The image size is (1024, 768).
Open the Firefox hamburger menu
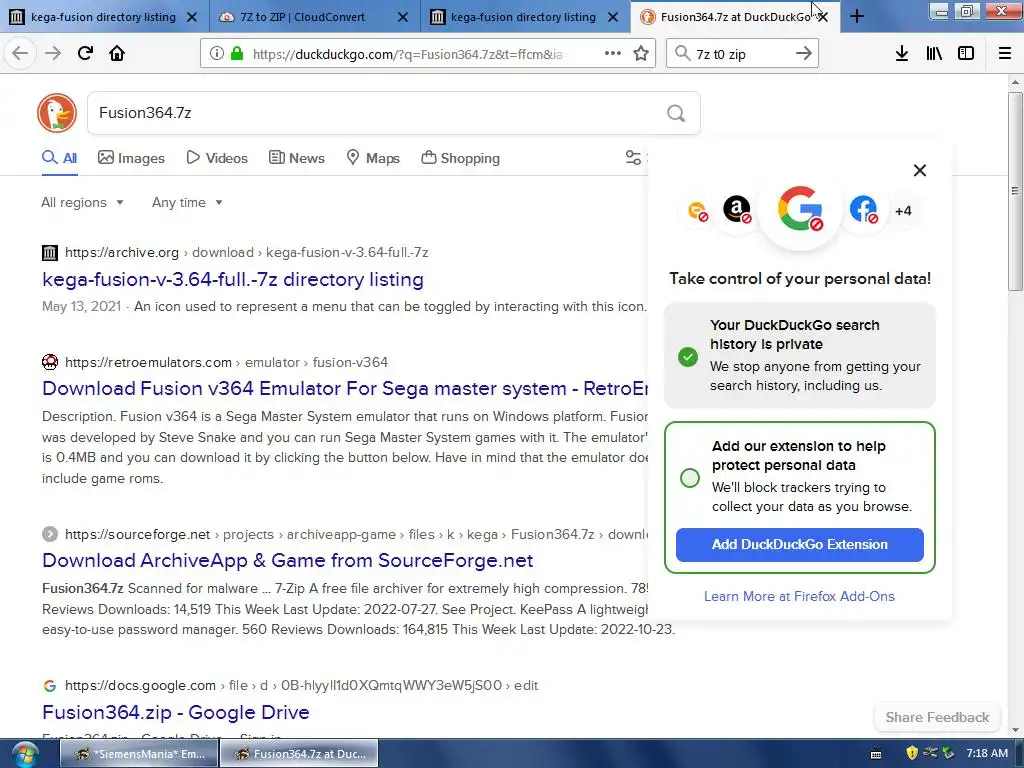1005,54
